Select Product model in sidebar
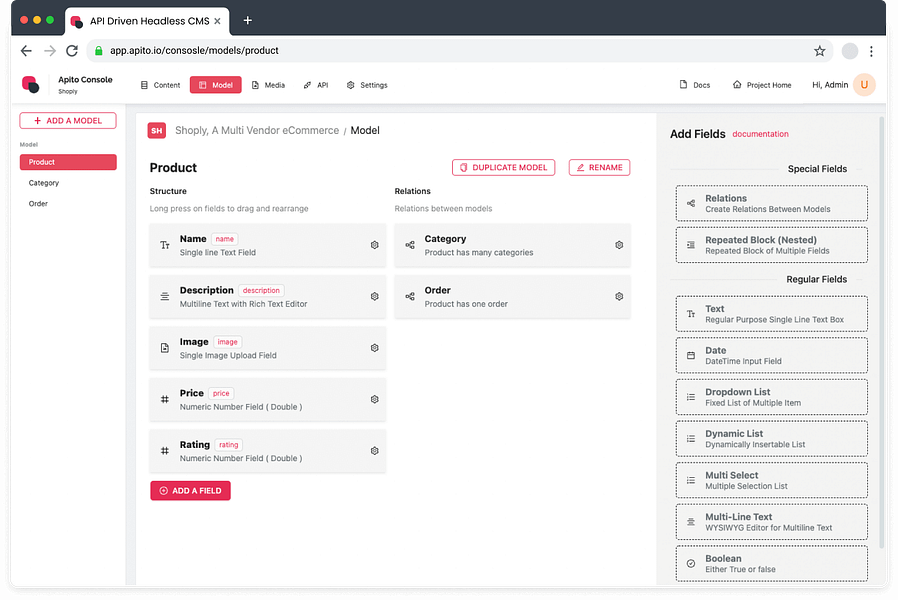 click(x=68, y=162)
